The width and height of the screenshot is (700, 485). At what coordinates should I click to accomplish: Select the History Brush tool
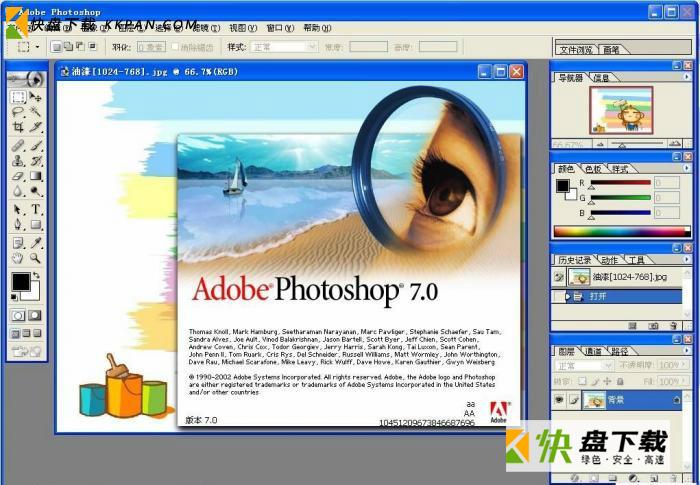point(35,161)
